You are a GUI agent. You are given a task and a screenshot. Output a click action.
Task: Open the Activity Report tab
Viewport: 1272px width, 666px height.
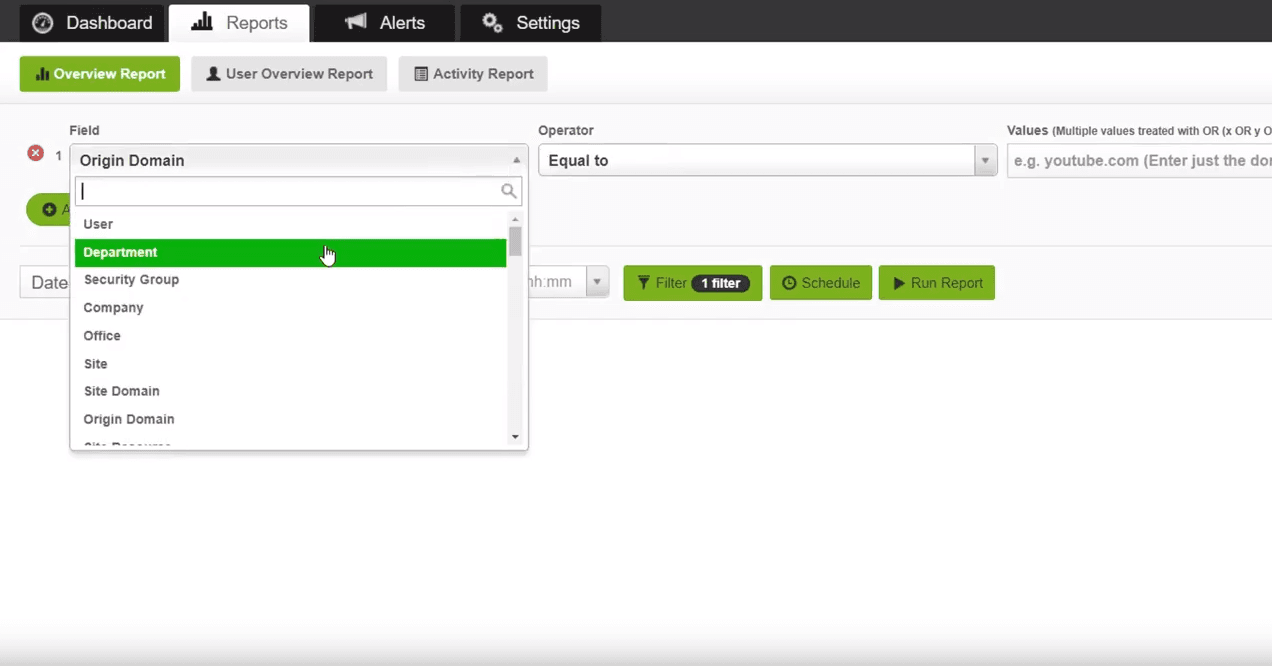tap(473, 74)
